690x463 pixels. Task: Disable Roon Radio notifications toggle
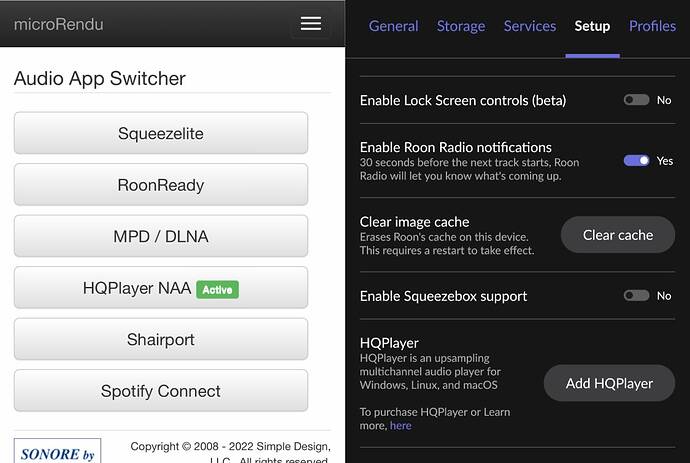(x=636, y=161)
